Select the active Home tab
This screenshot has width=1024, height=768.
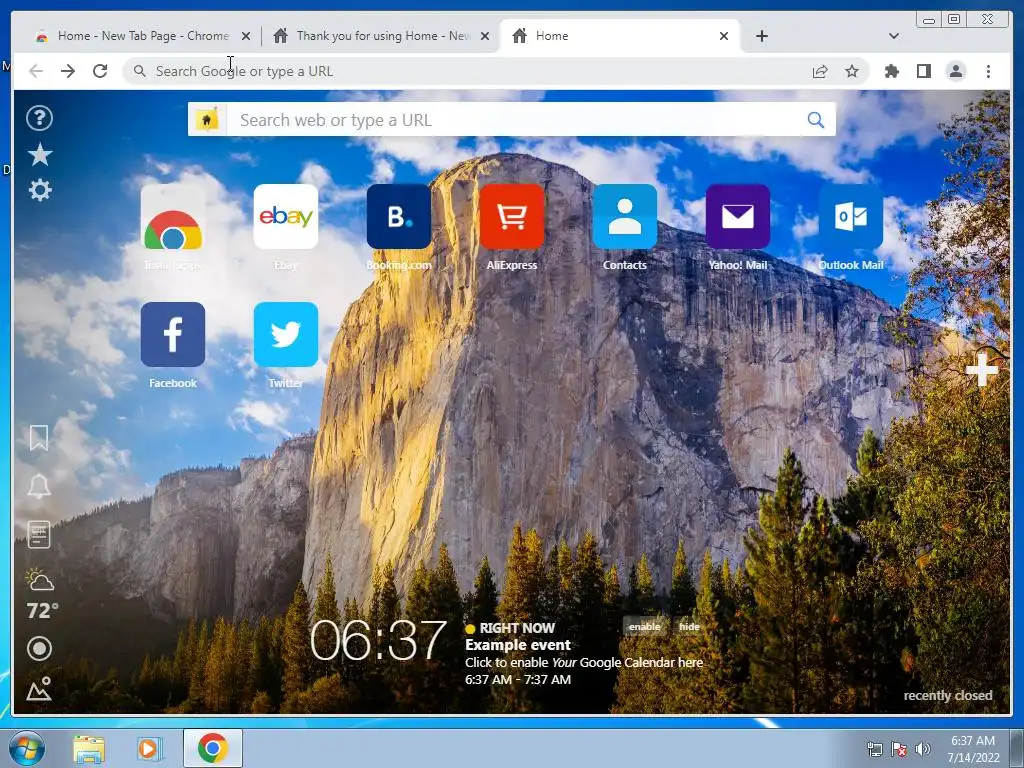(620, 36)
